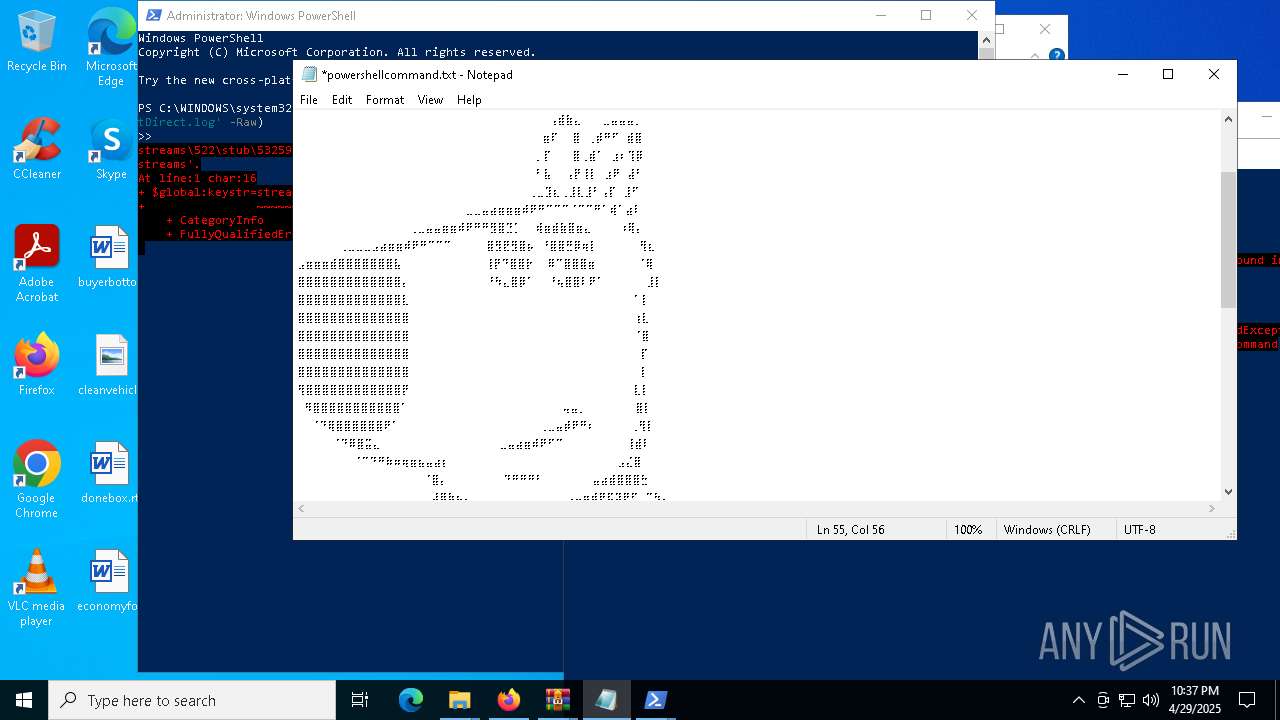Screen dimensions: 1280x720
Task: Minimize the PowerShell window
Action: pyautogui.click(x=881, y=15)
